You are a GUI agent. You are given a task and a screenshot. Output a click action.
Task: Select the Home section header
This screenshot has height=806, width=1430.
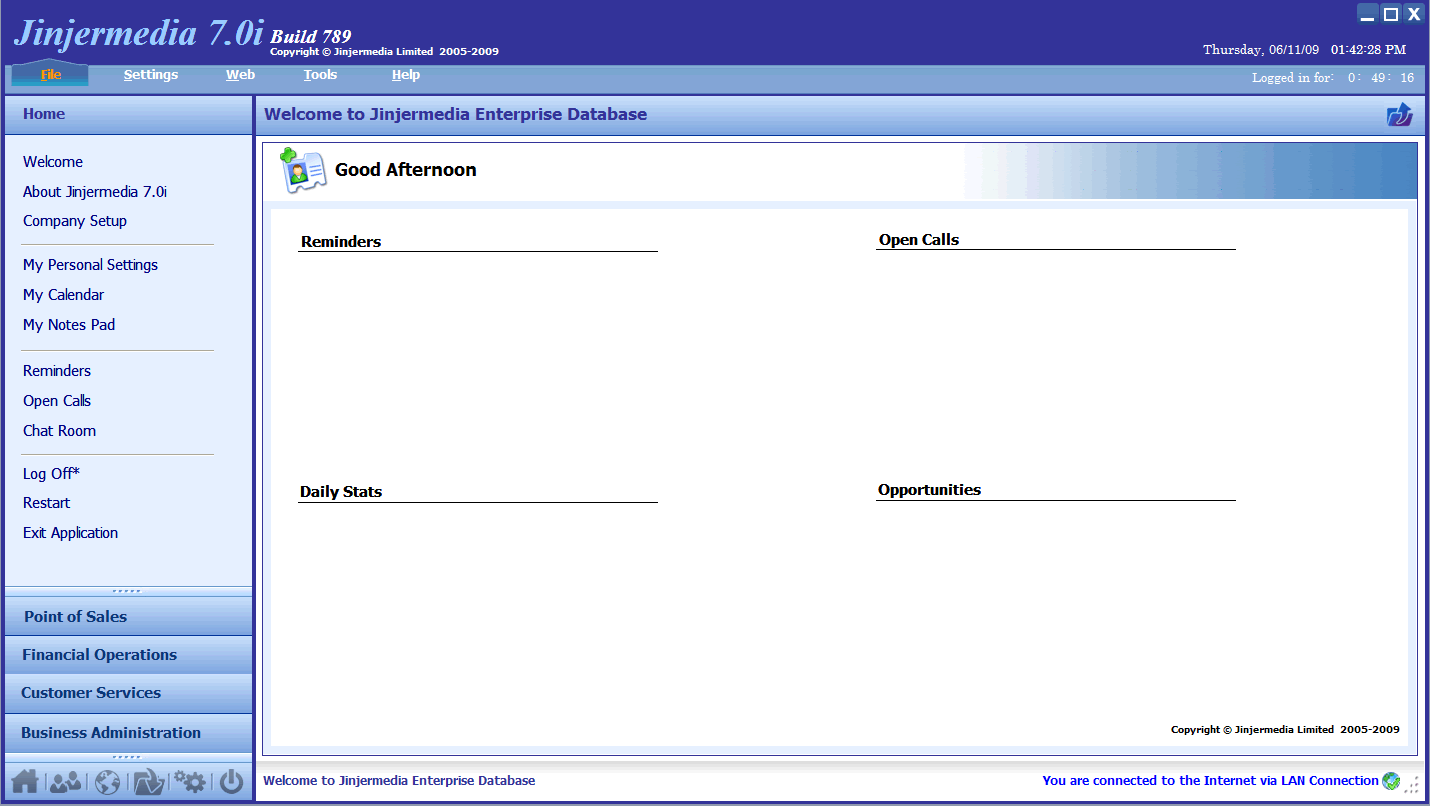point(129,114)
